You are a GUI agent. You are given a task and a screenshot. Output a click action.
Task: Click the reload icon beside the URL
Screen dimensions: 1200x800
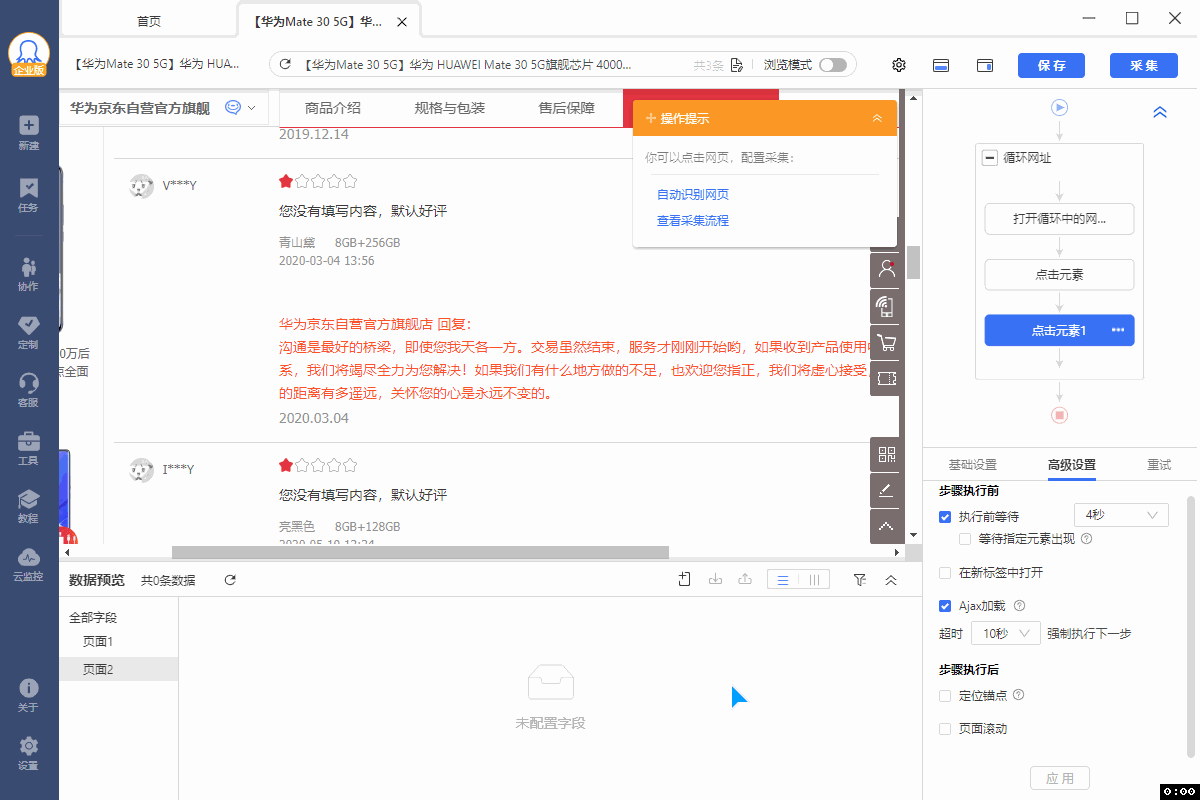pyautogui.click(x=285, y=65)
